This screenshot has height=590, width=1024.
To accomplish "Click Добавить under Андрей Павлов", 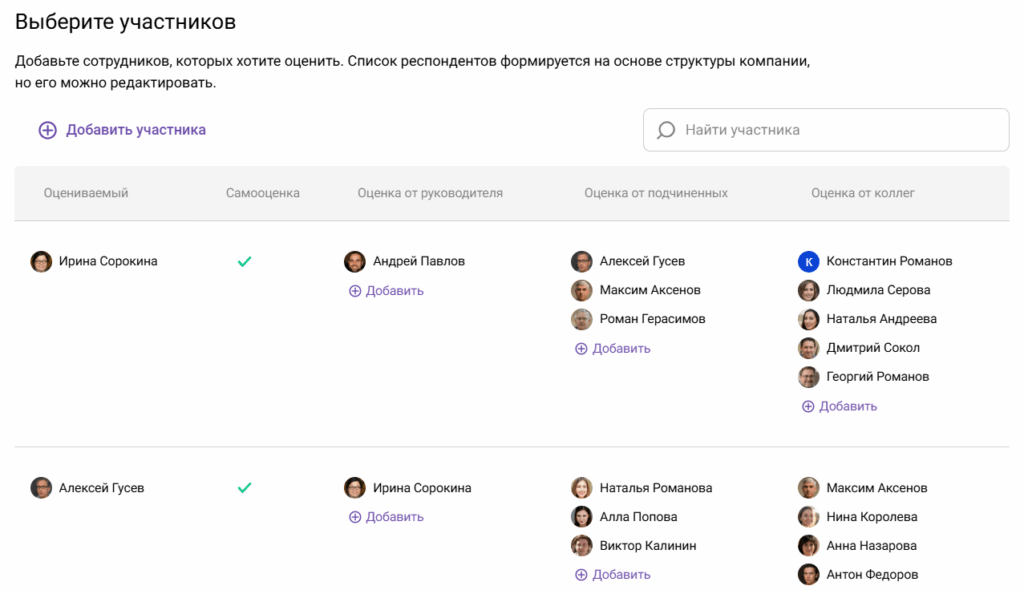I will 386,290.
